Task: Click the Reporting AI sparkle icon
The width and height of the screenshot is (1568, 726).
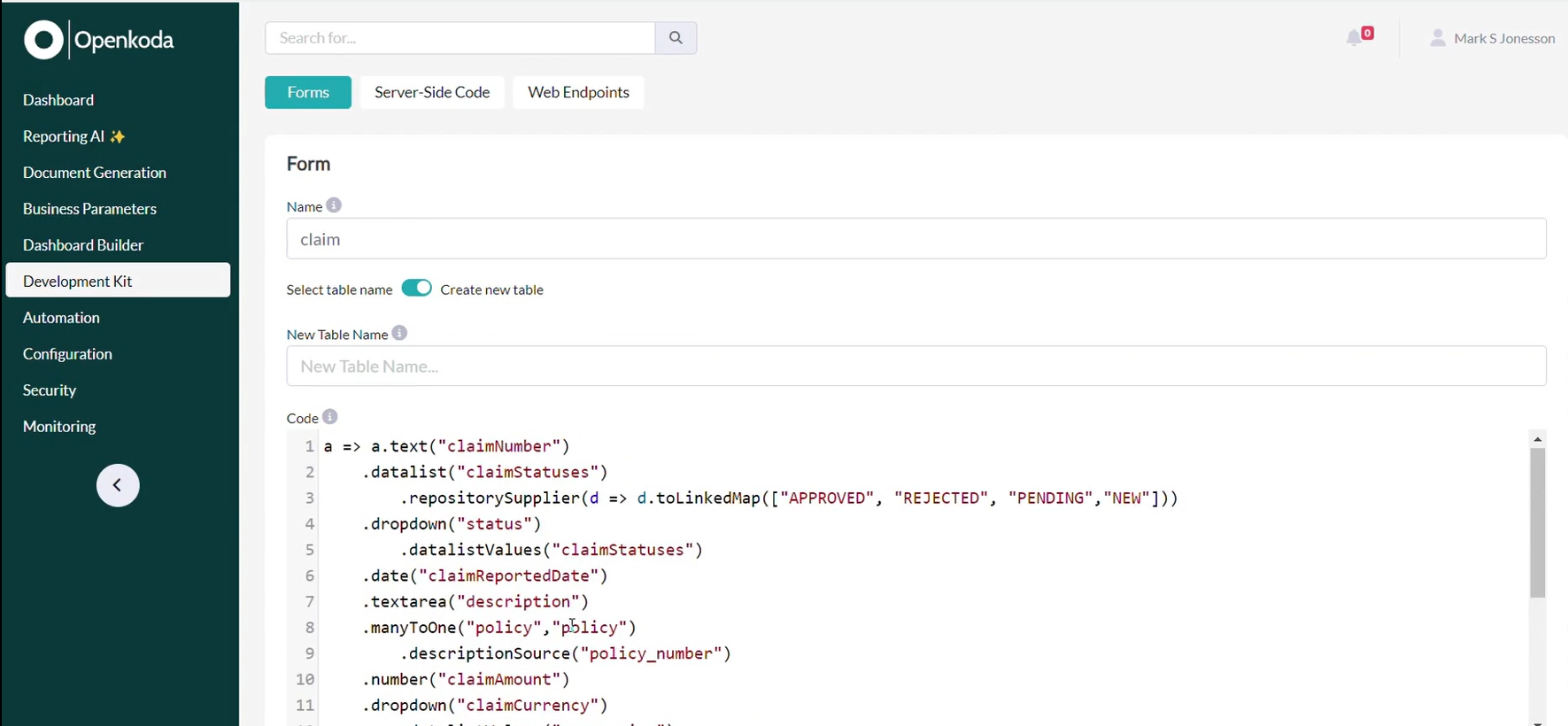Action: point(118,136)
